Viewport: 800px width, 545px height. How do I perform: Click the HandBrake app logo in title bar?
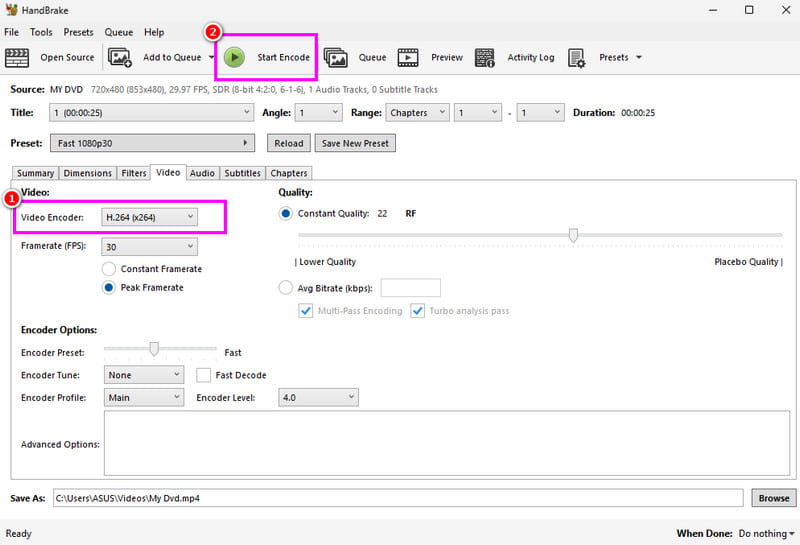point(11,10)
